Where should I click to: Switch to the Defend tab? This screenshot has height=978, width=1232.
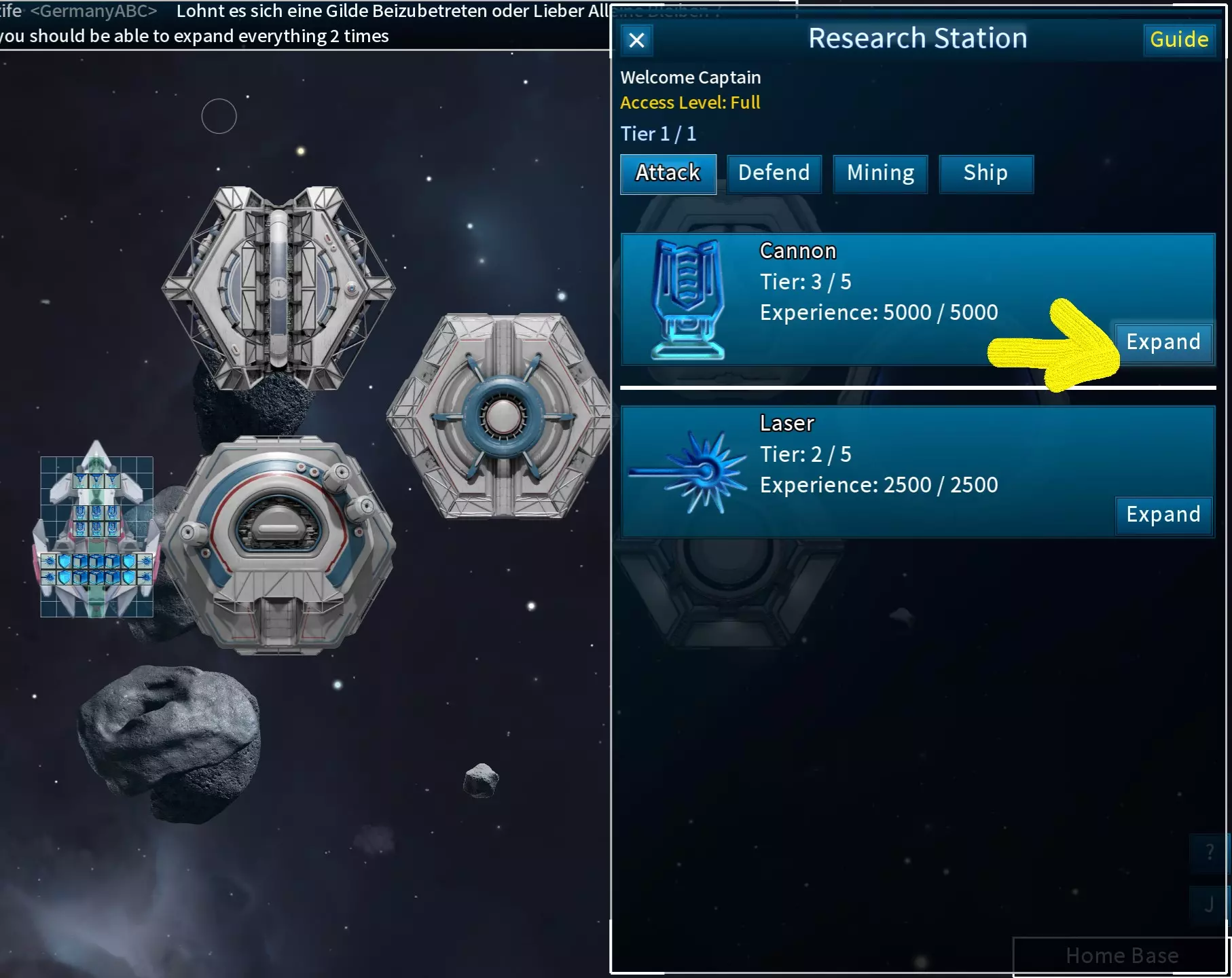click(x=774, y=173)
